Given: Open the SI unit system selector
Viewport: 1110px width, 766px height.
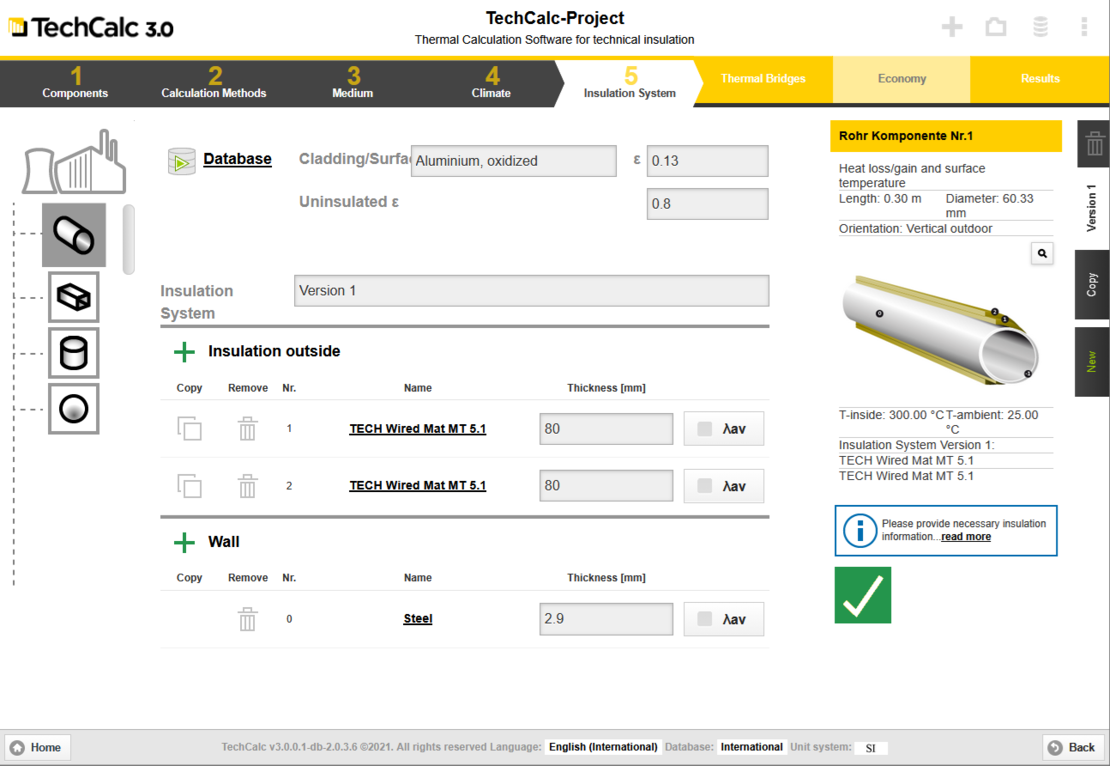Looking at the screenshot, I should point(871,748).
